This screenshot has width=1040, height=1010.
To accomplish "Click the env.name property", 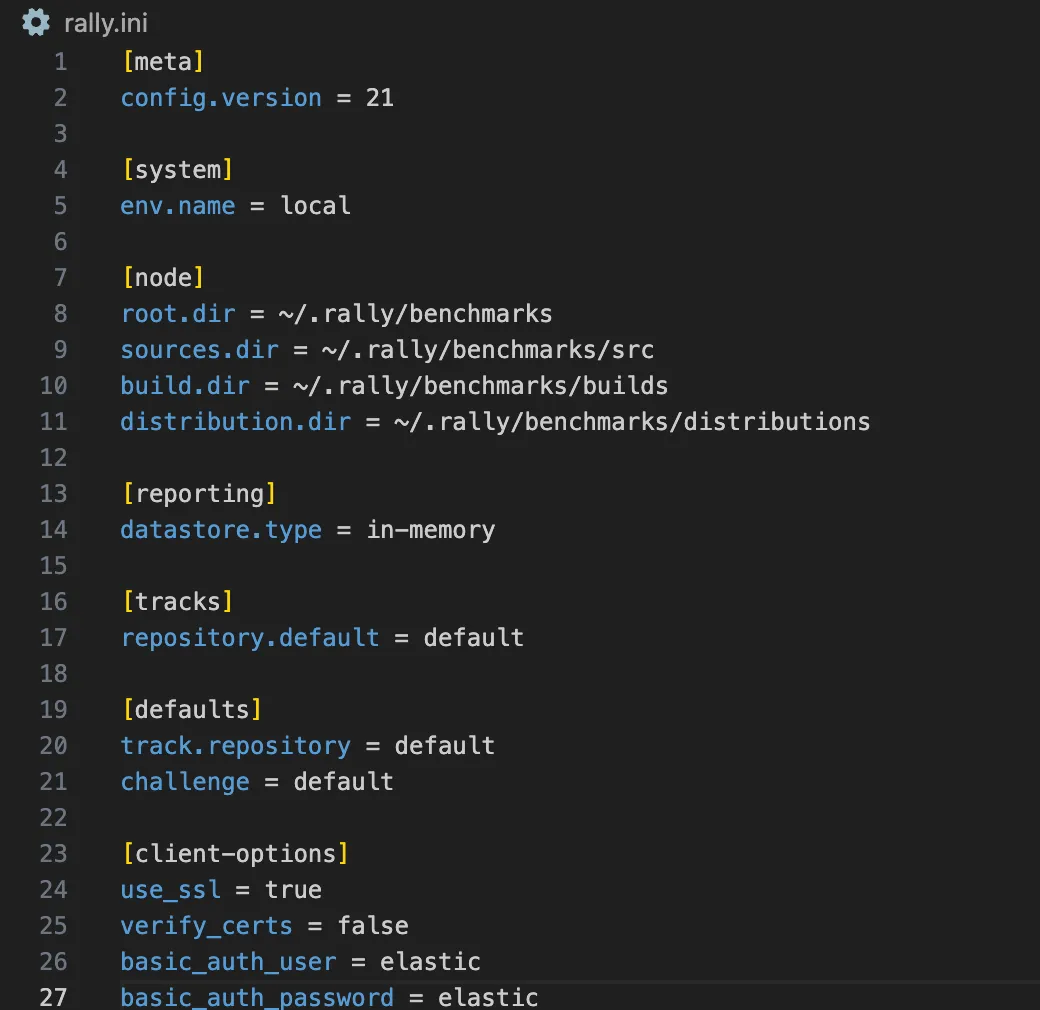I will point(178,205).
